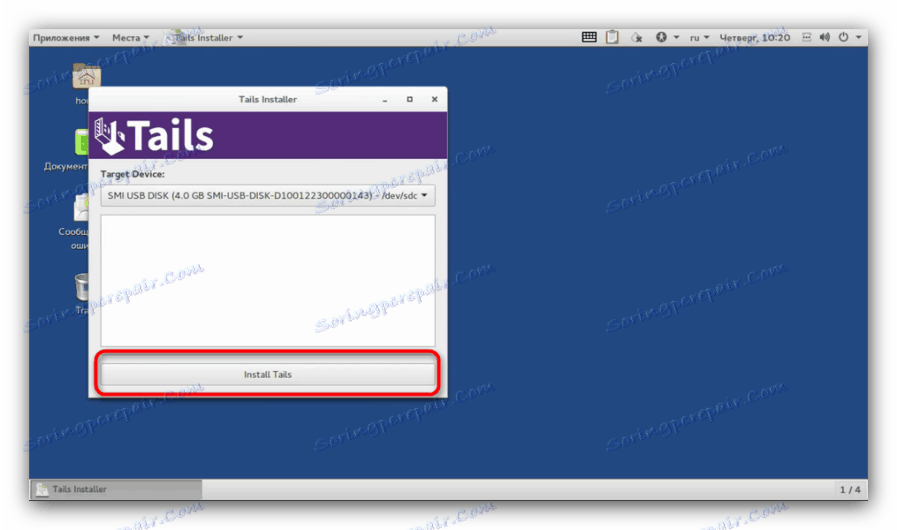Click the clipboard icon in top panel

pyautogui.click(x=612, y=37)
